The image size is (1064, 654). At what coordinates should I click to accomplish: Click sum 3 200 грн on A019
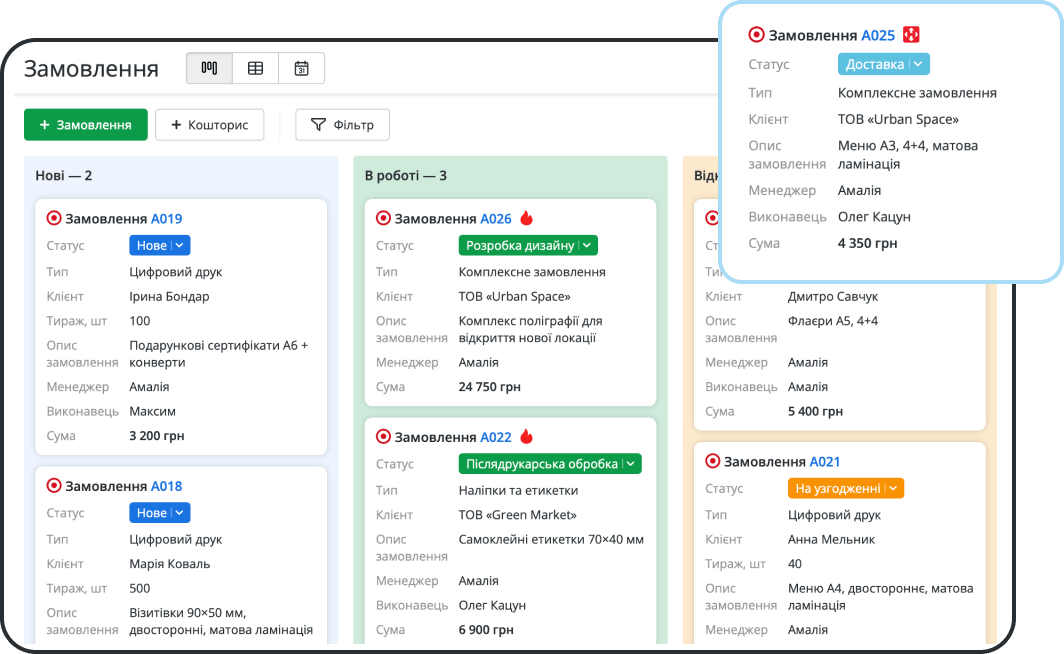(157, 436)
